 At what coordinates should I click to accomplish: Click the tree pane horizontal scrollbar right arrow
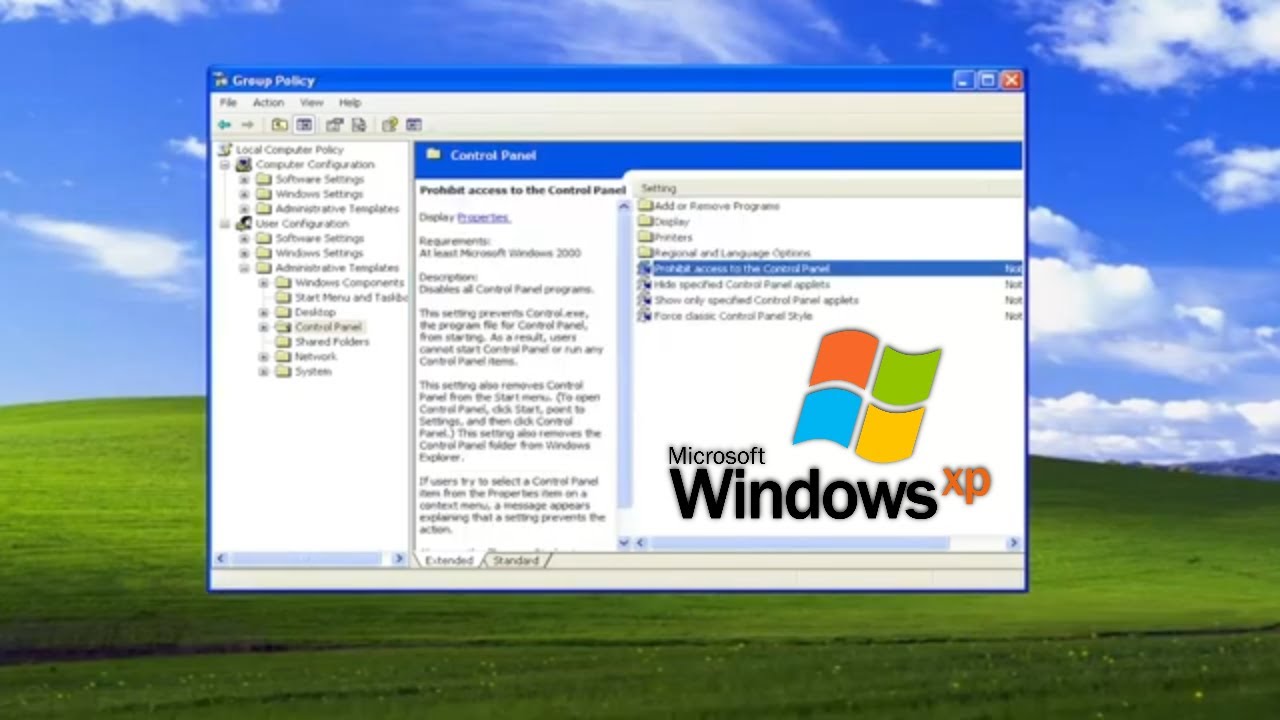[x=400, y=559]
